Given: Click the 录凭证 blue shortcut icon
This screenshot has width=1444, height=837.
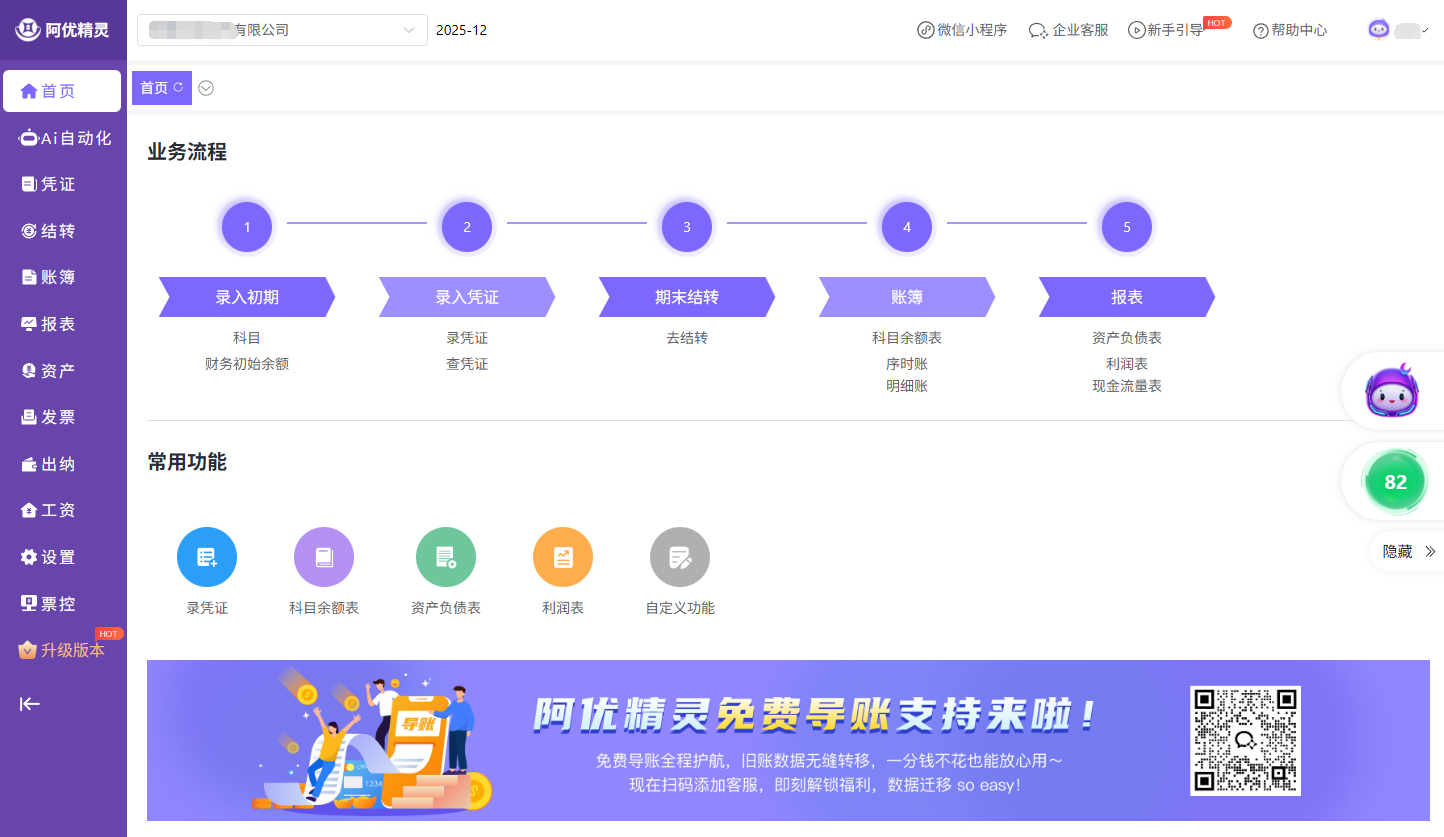Looking at the screenshot, I should [x=207, y=557].
